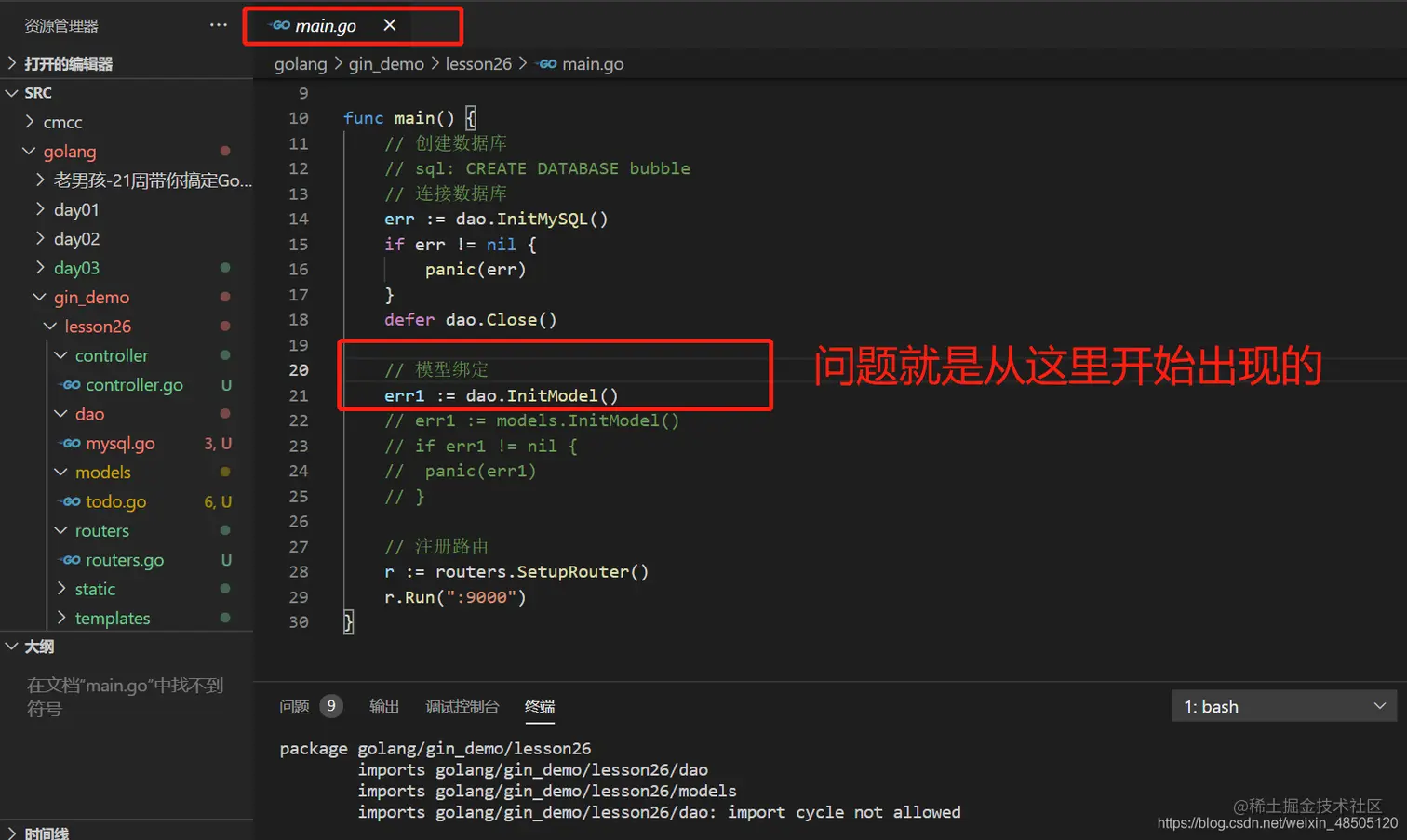Open the Explorer more actions ellipsis
The width and height of the screenshot is (1407, 840).
click(x=219, y=25)
